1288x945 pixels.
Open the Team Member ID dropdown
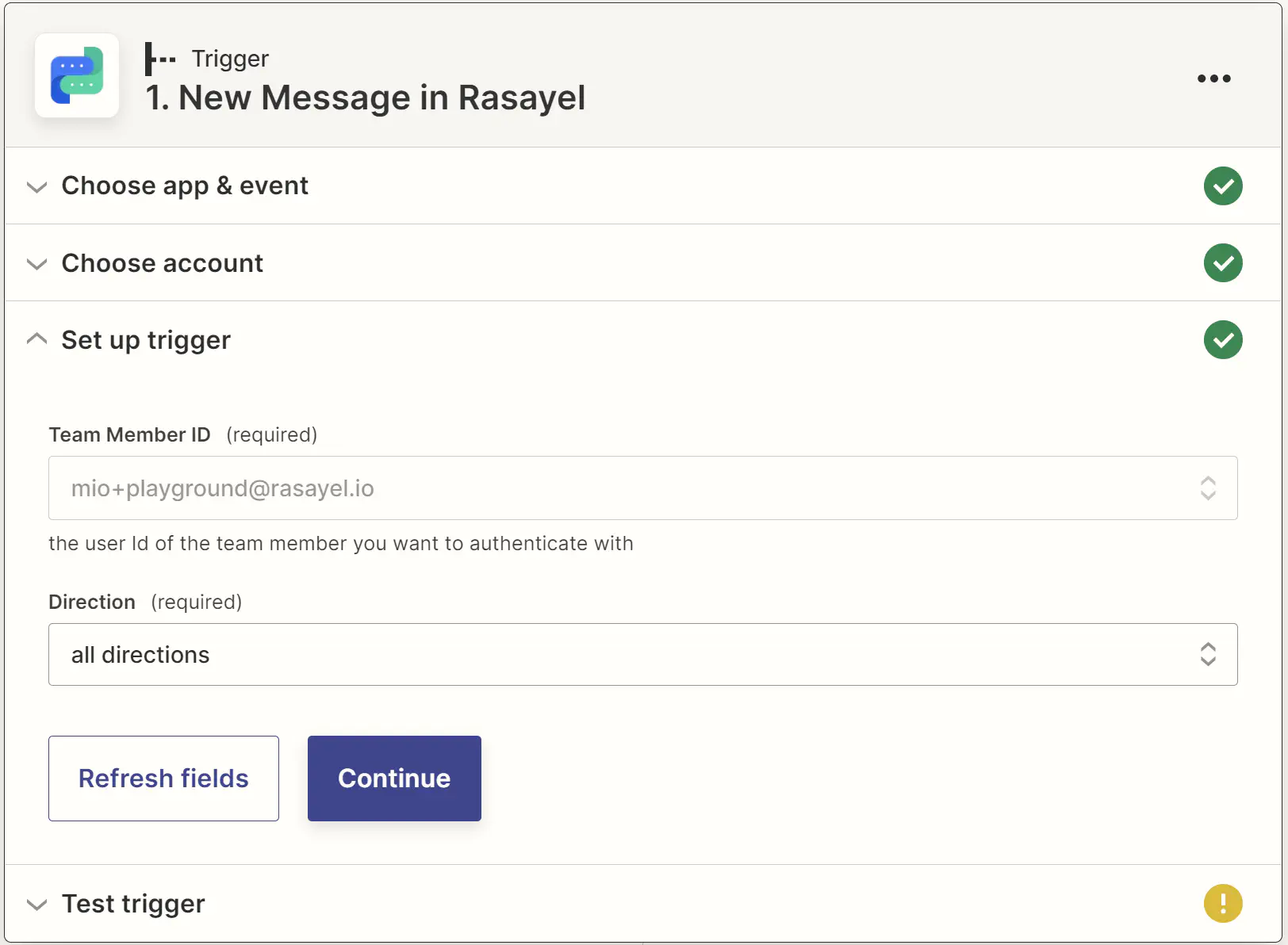tap(1208, 488)
